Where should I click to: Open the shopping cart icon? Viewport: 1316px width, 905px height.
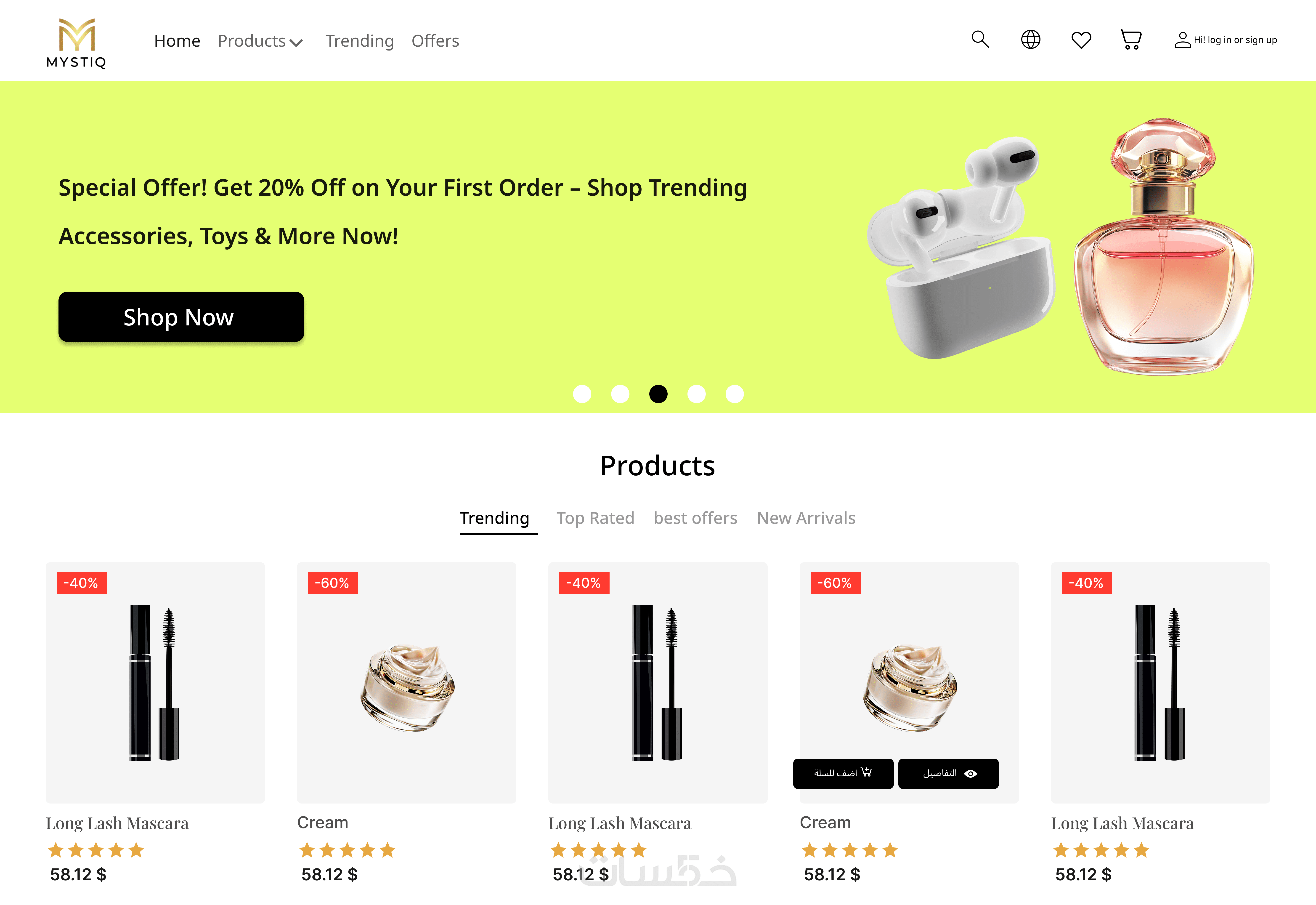tap(1131, 40)
